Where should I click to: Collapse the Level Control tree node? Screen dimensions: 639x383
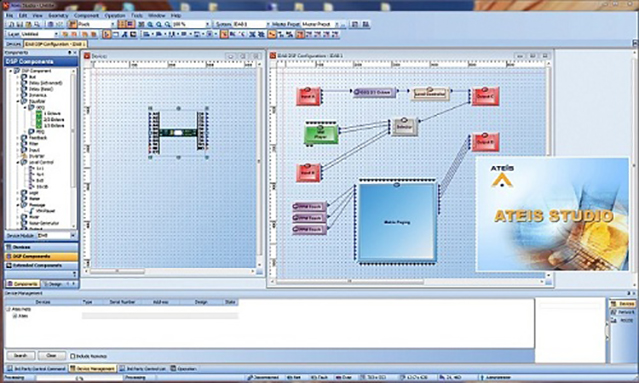(18, 162)
